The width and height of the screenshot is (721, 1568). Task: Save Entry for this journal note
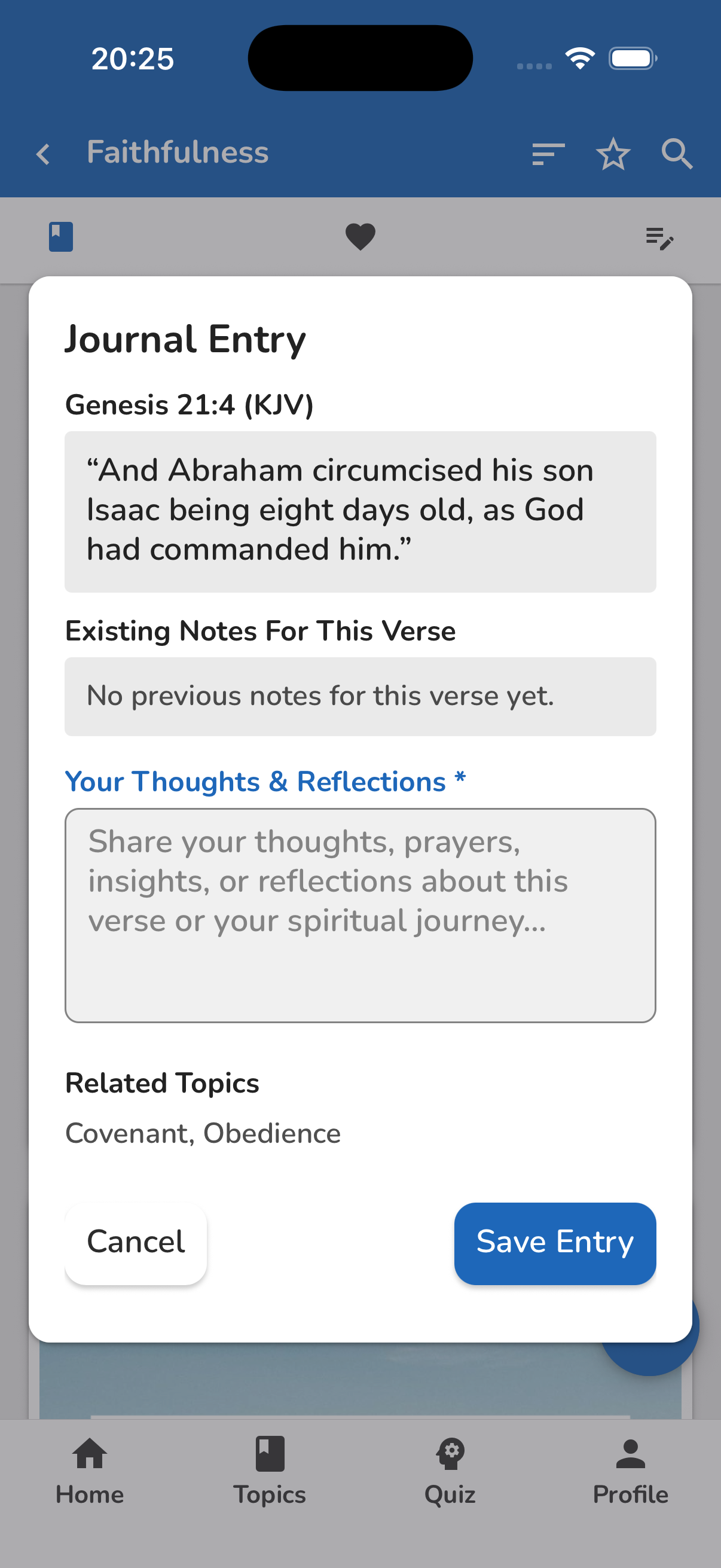click(554, 1241)
